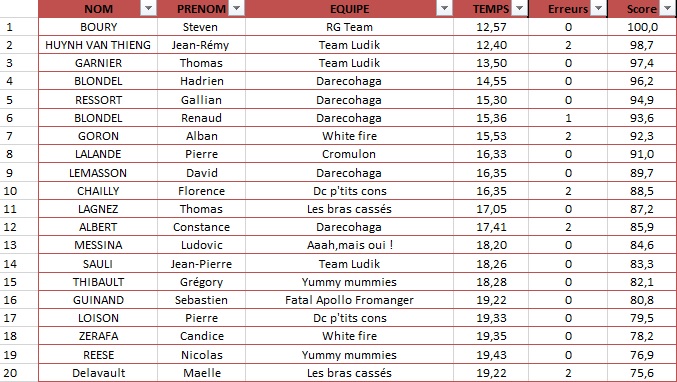Expand the EQUIPE filter arrow
Image resolution: width=677 pixels, height=382 pixels.
444,9
